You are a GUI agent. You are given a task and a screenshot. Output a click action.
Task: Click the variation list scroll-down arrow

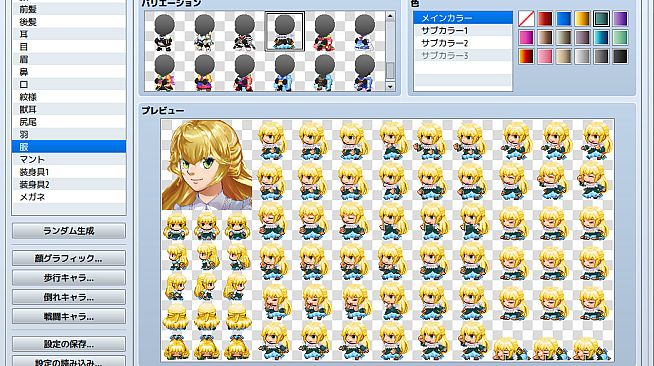390,87
